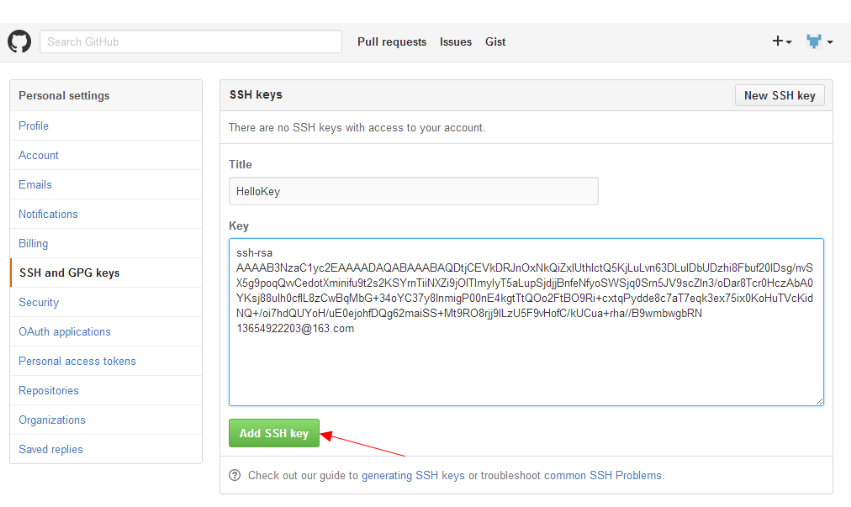851x507 pixels.
Task: Click the Title label
Action: [x=240, y=164]
